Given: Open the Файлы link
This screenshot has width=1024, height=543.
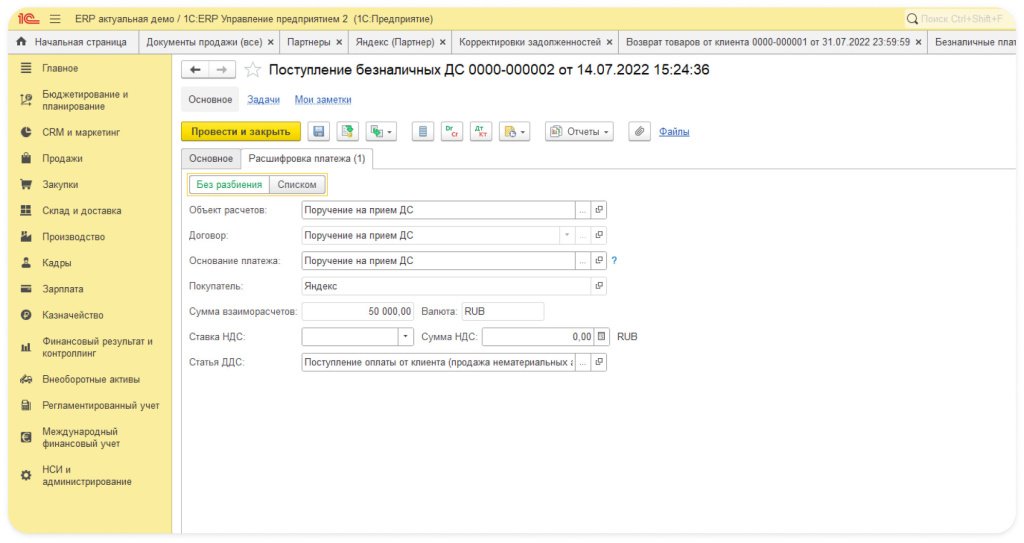Looking at the screenshot, I should 674,132.
